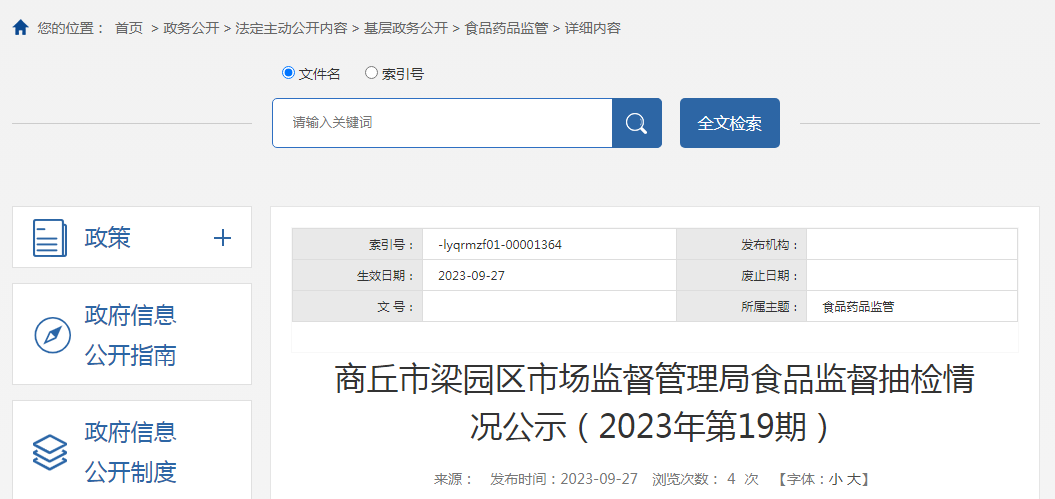Select the 文件名 radio button
This screenshot has height=499, width=1055.
[289, 73]
